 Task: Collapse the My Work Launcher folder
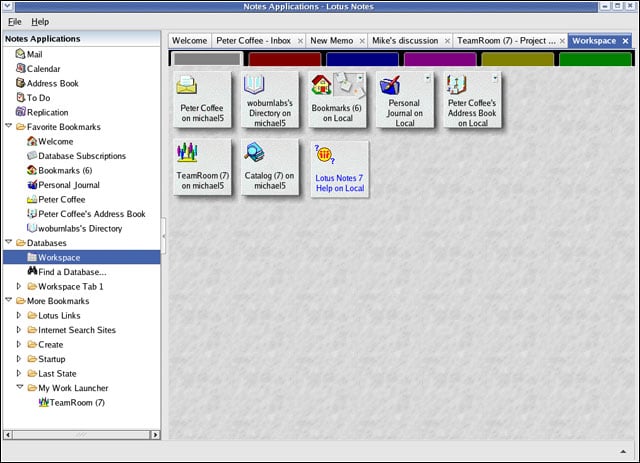pos(18,388)
